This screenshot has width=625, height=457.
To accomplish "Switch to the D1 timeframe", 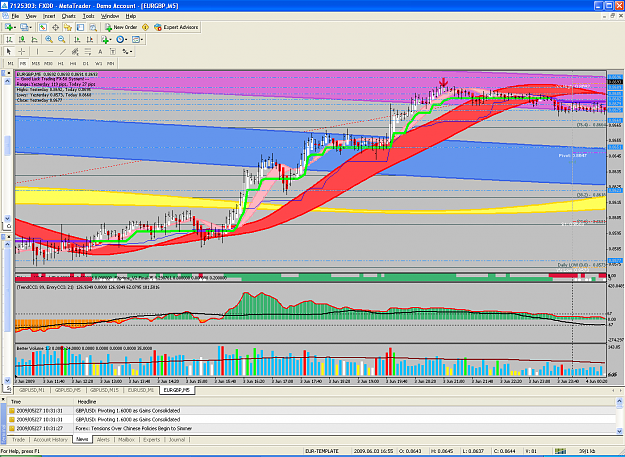I will pos(86,63).
